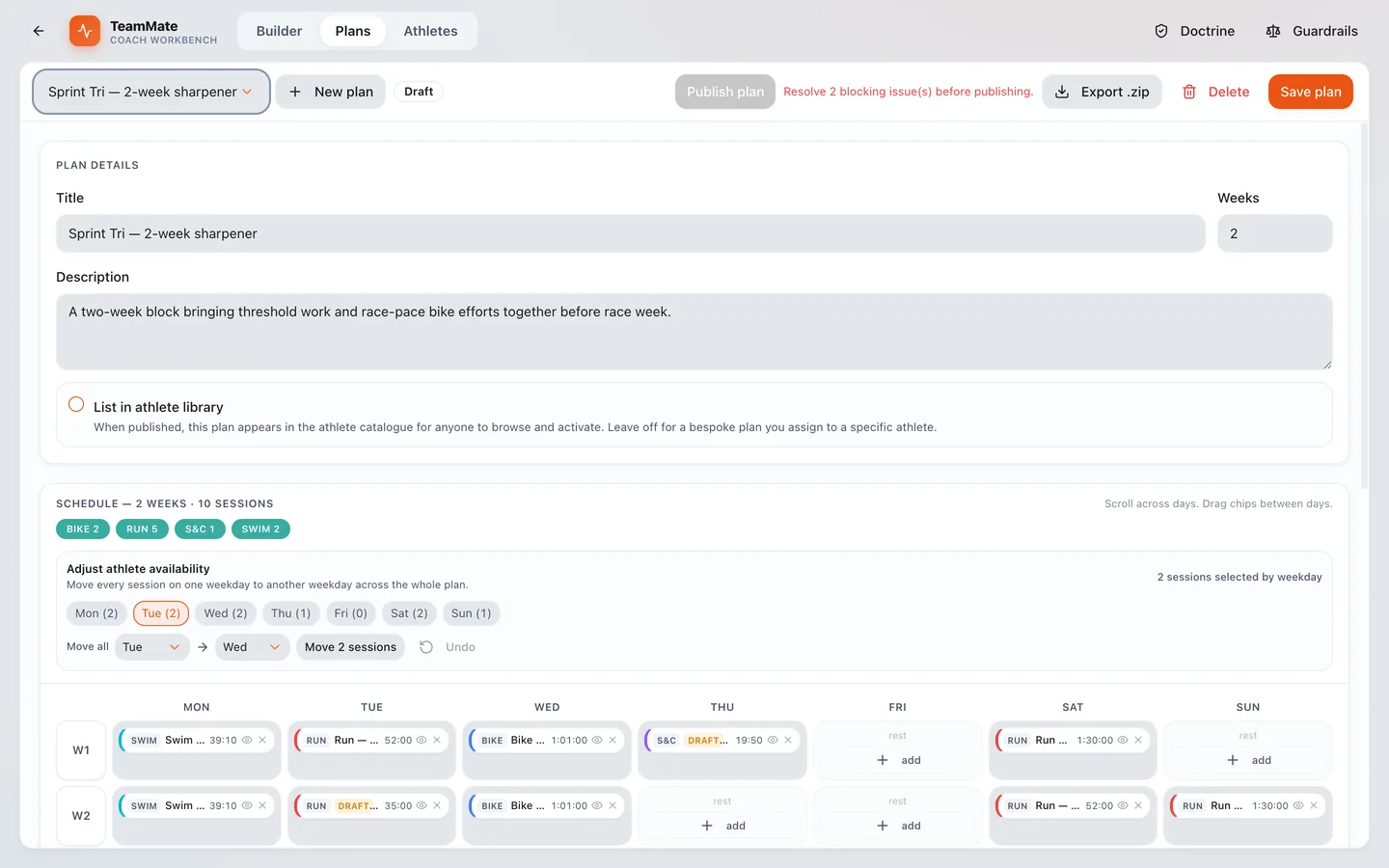Click the SWIM 2 tag chip

tap(260, 529)
